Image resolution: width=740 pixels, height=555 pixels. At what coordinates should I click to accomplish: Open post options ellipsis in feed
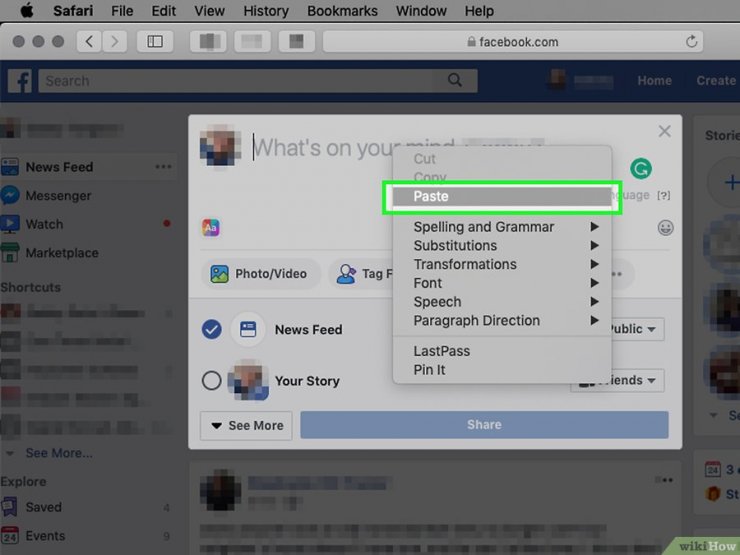[664, 480]
